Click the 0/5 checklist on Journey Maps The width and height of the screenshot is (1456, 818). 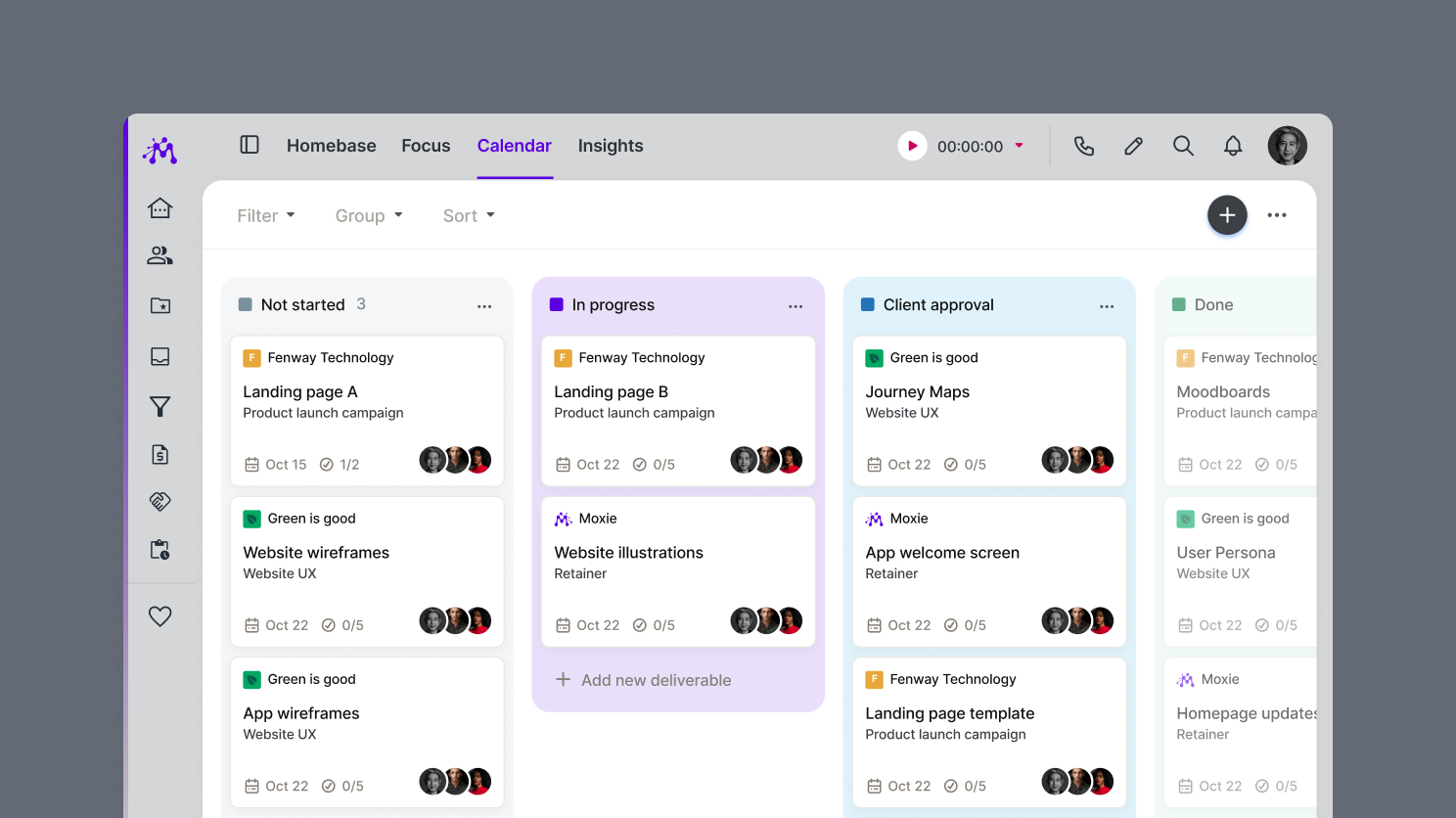965,465
